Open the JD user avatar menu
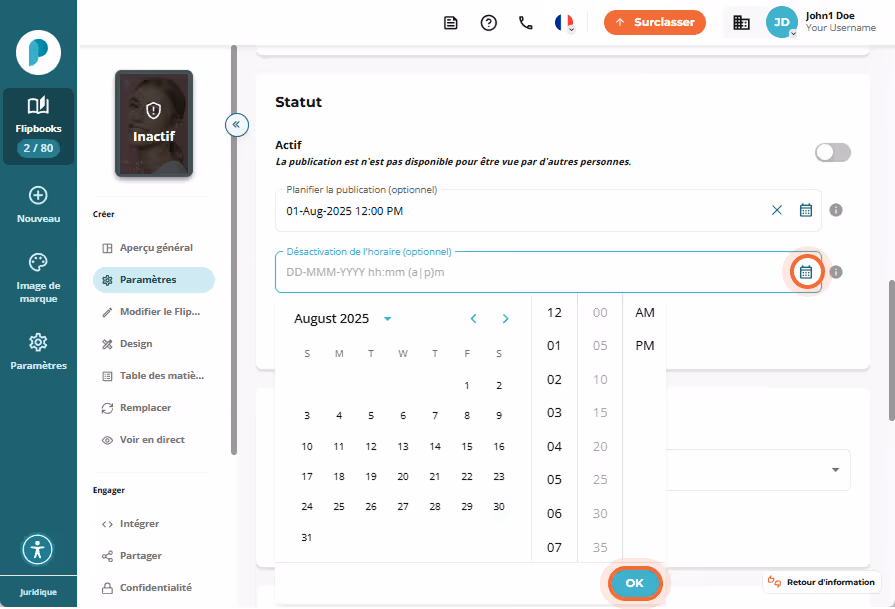The height and width of the screenshot is (609, 895). coord(781,22)
